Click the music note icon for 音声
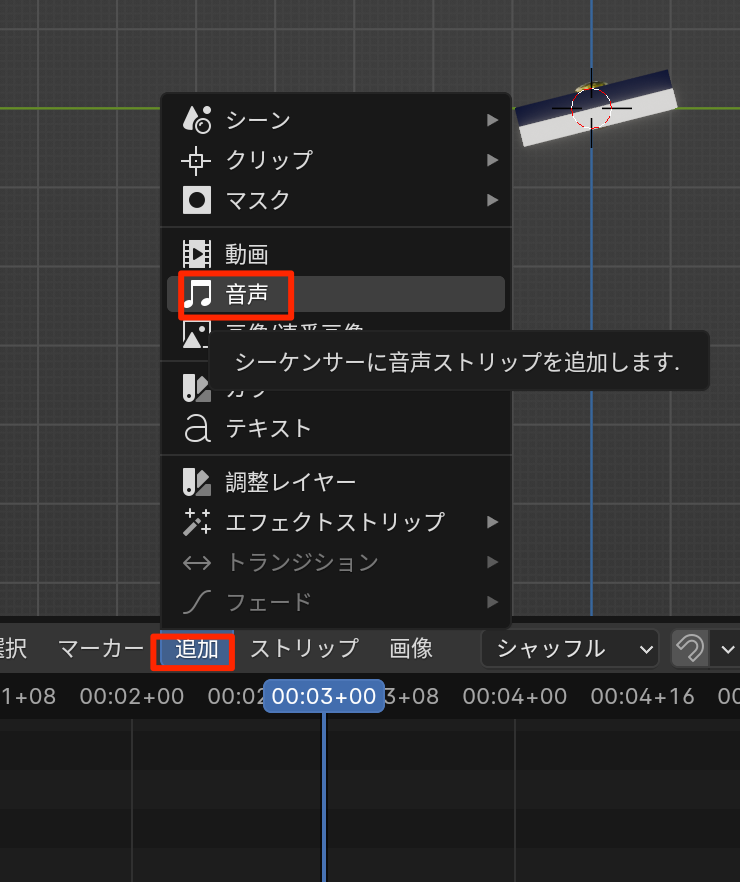 pos(198,294)
